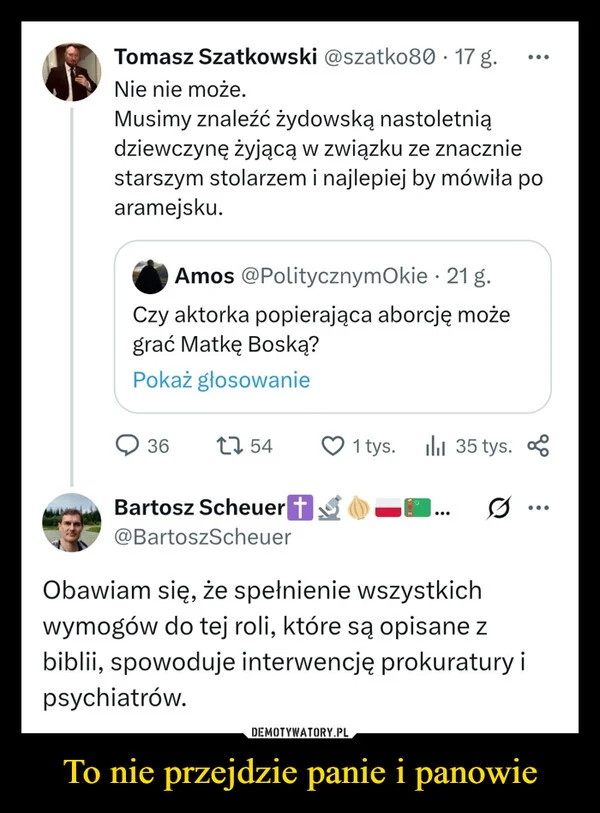Click the Polish flag emoji in Bartosz's name

(x=389, y=508)
